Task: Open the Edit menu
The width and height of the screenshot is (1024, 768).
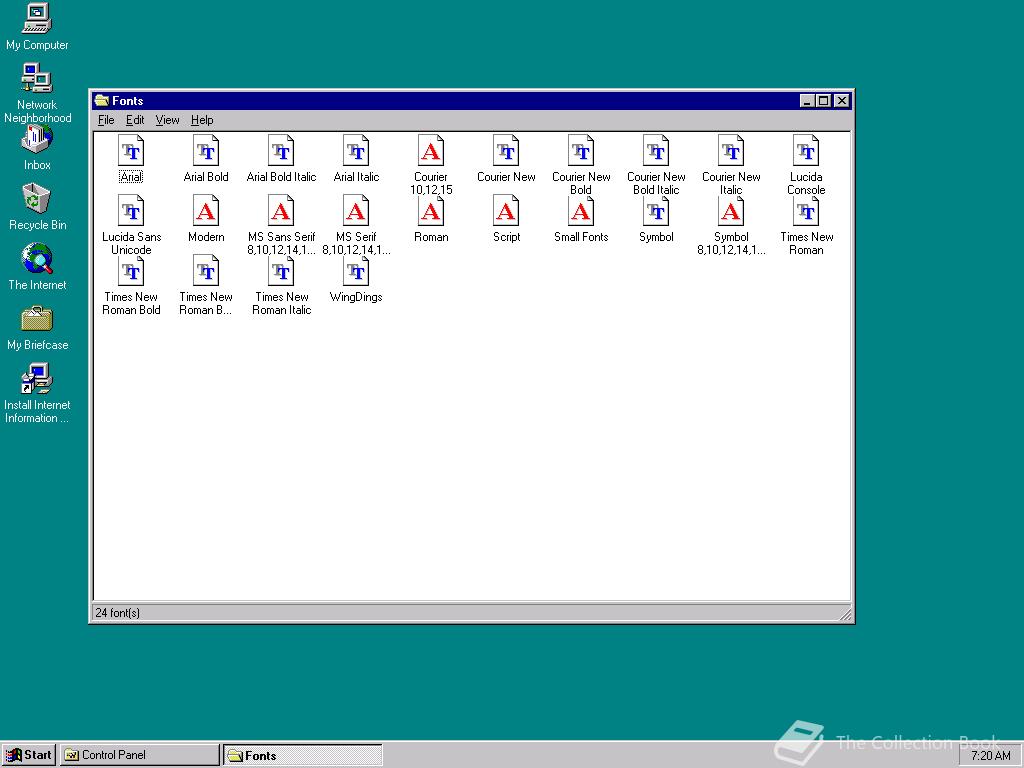Action: (x=135, y=120)
